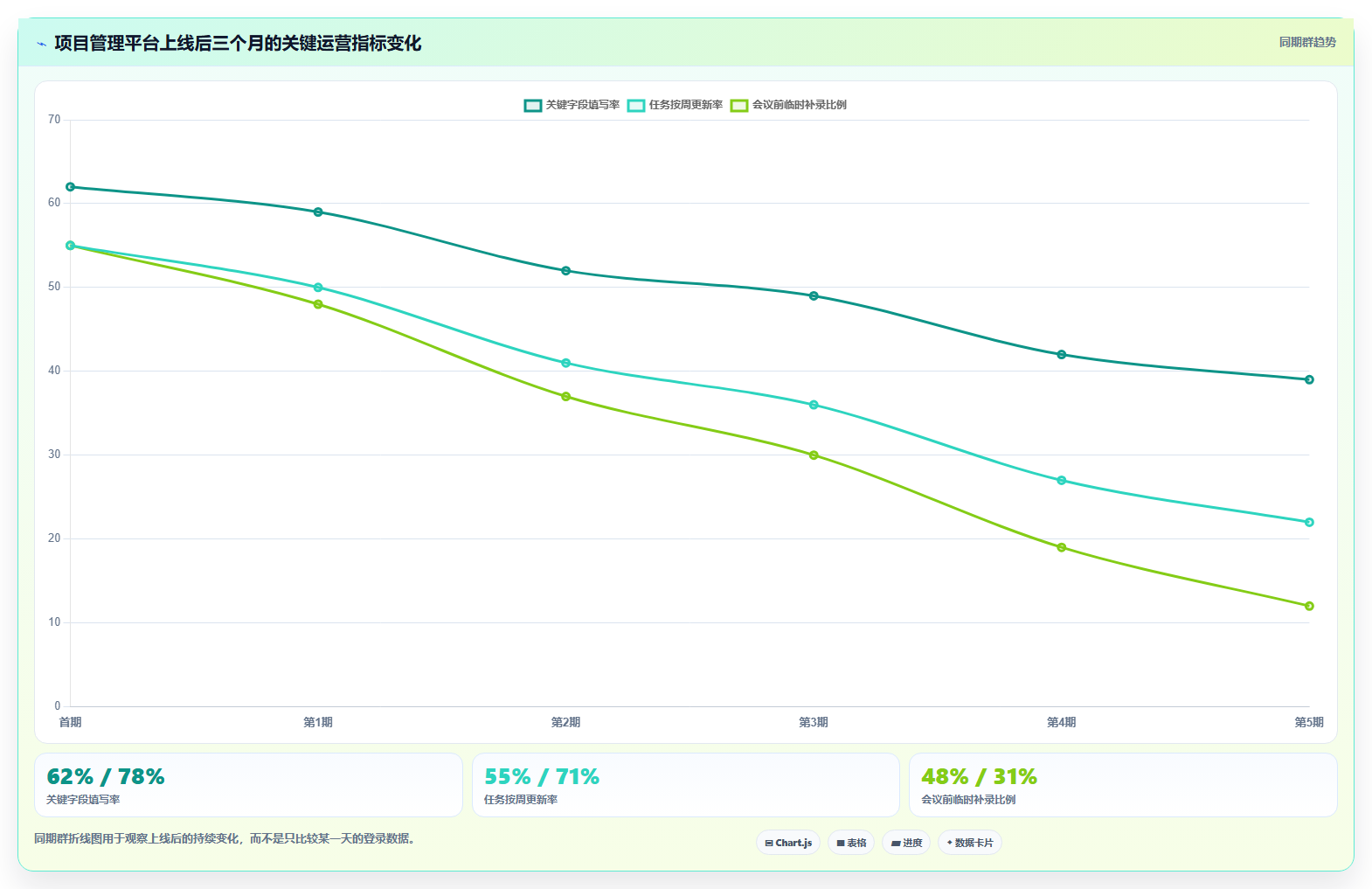Click the y-axis value 70
Image resolution: width=1372 pixels, height=889 pixels.
[54, 120]
